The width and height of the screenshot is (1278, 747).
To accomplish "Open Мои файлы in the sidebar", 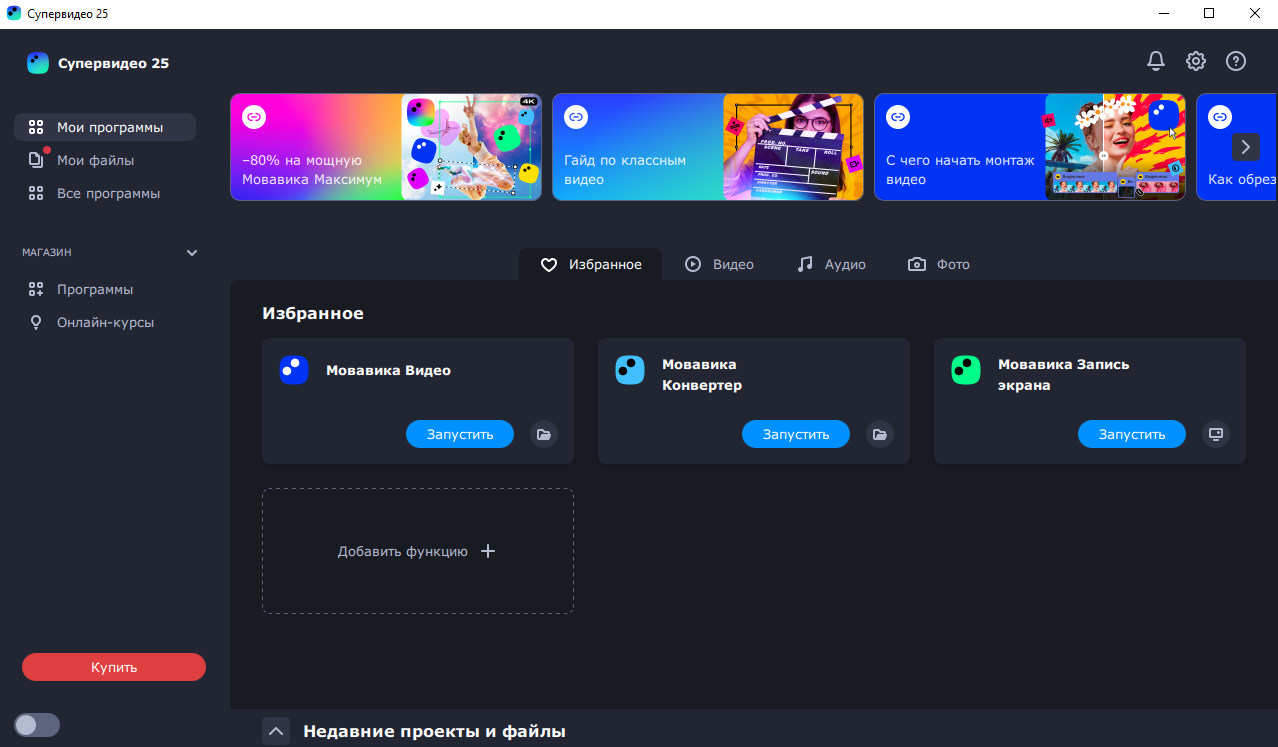I will [95, 160].
